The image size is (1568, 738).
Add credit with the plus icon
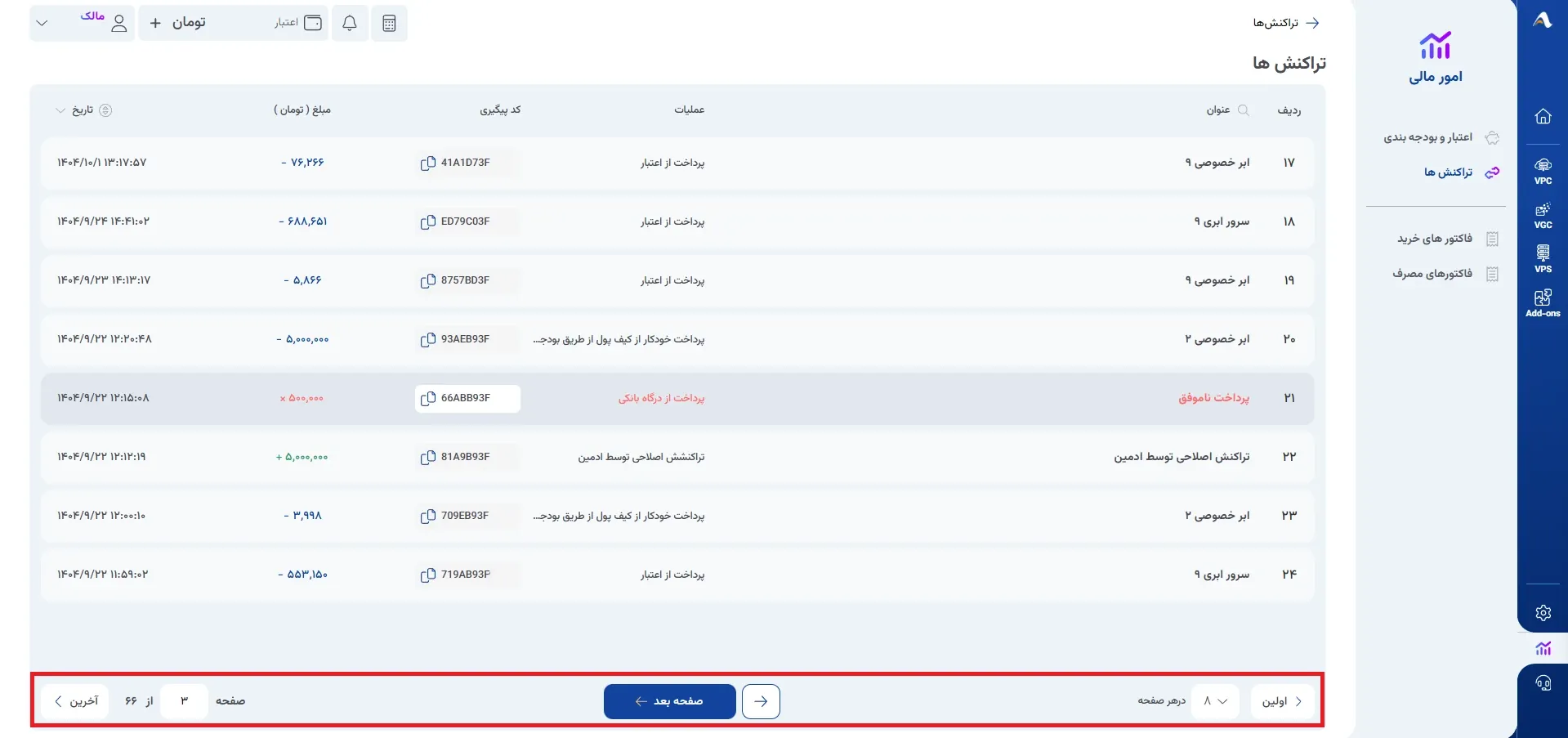[155, 23]
